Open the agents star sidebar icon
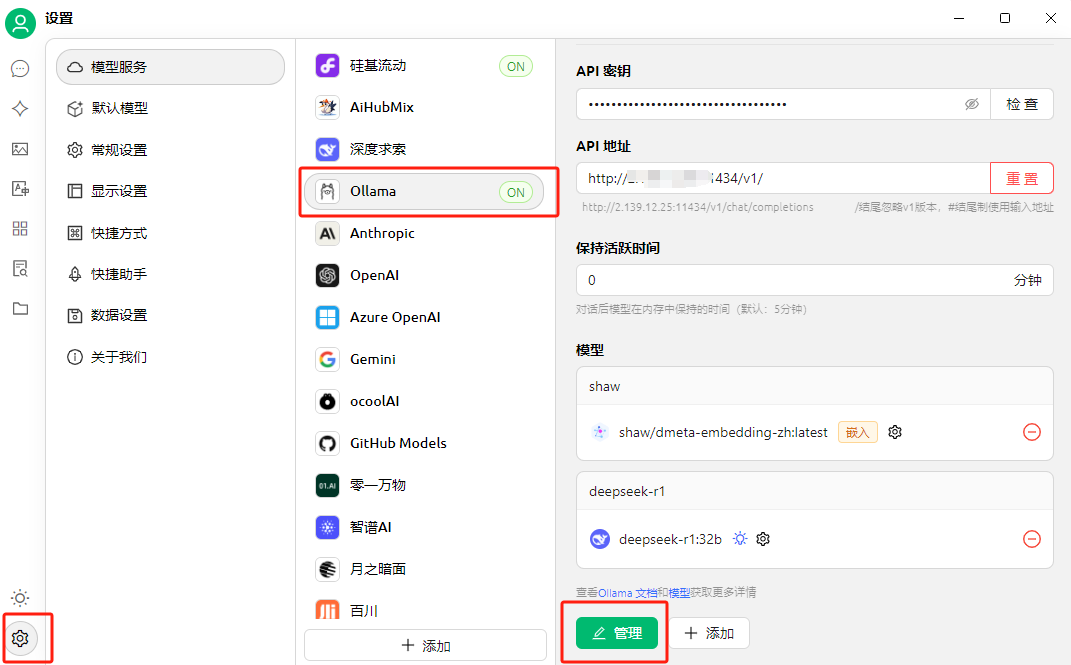Image resolution: width=1071 pixels, height=665 pixels. click(x=20, y=109)
